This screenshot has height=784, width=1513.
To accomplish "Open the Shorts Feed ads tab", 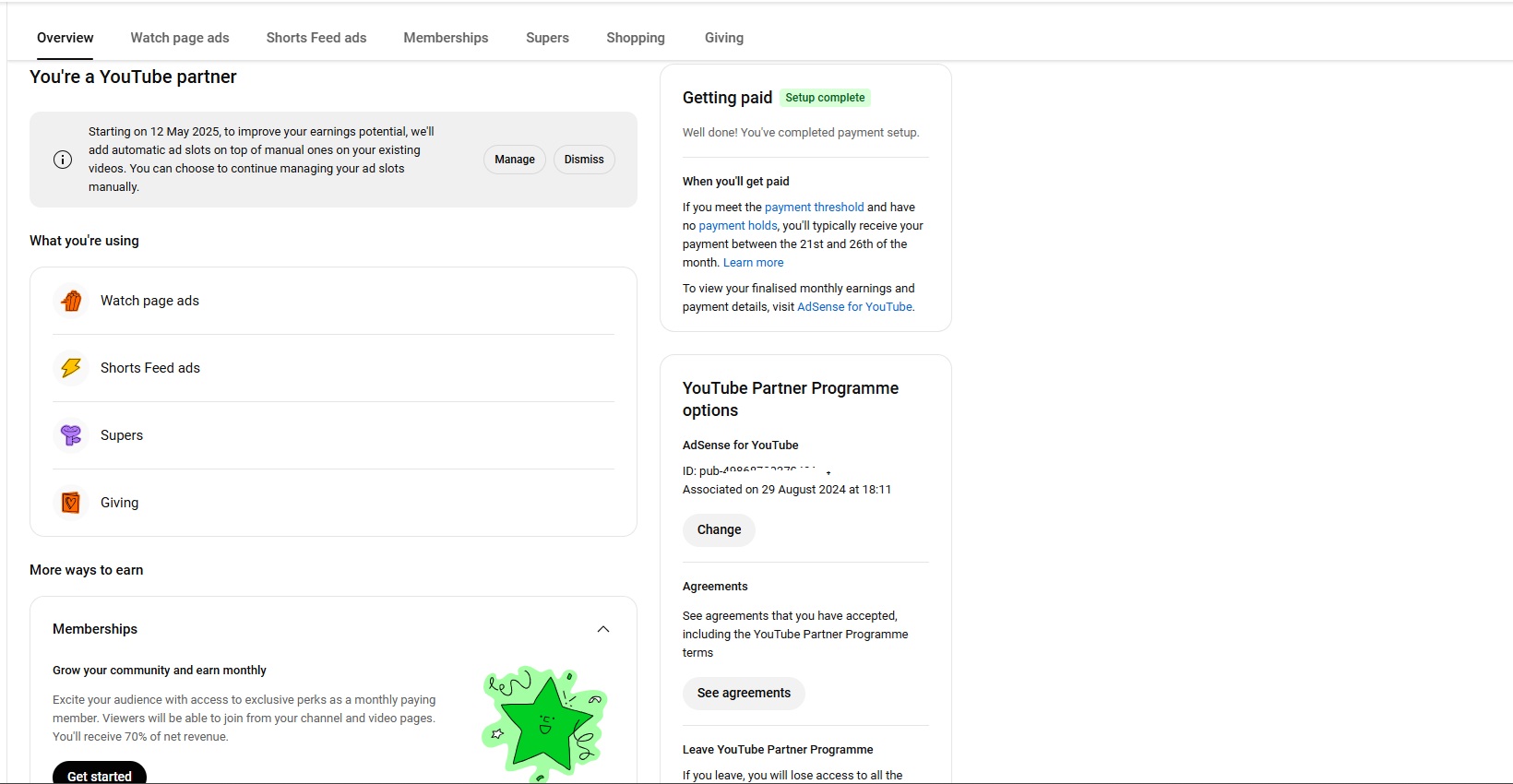I will point(316,38).
